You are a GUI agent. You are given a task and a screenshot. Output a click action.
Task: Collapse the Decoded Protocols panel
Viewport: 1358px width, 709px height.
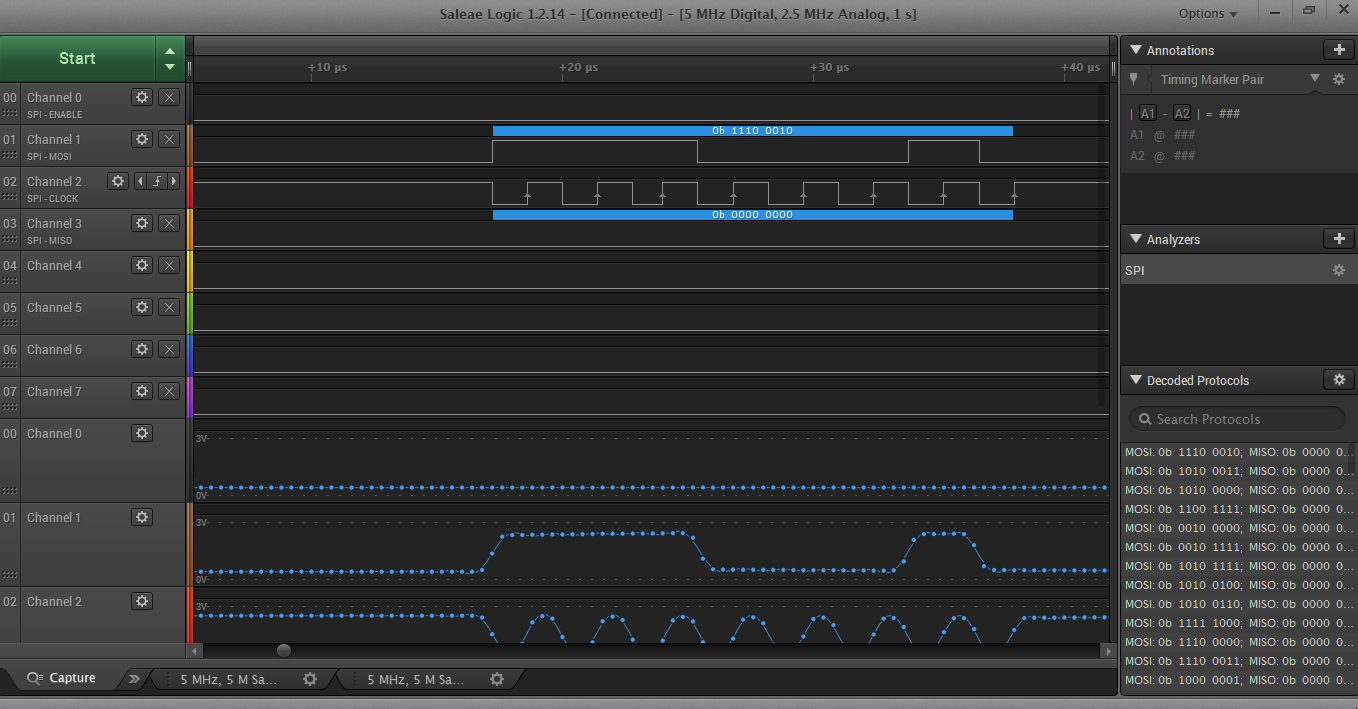pyautogui.click(x=1135, y=380)
